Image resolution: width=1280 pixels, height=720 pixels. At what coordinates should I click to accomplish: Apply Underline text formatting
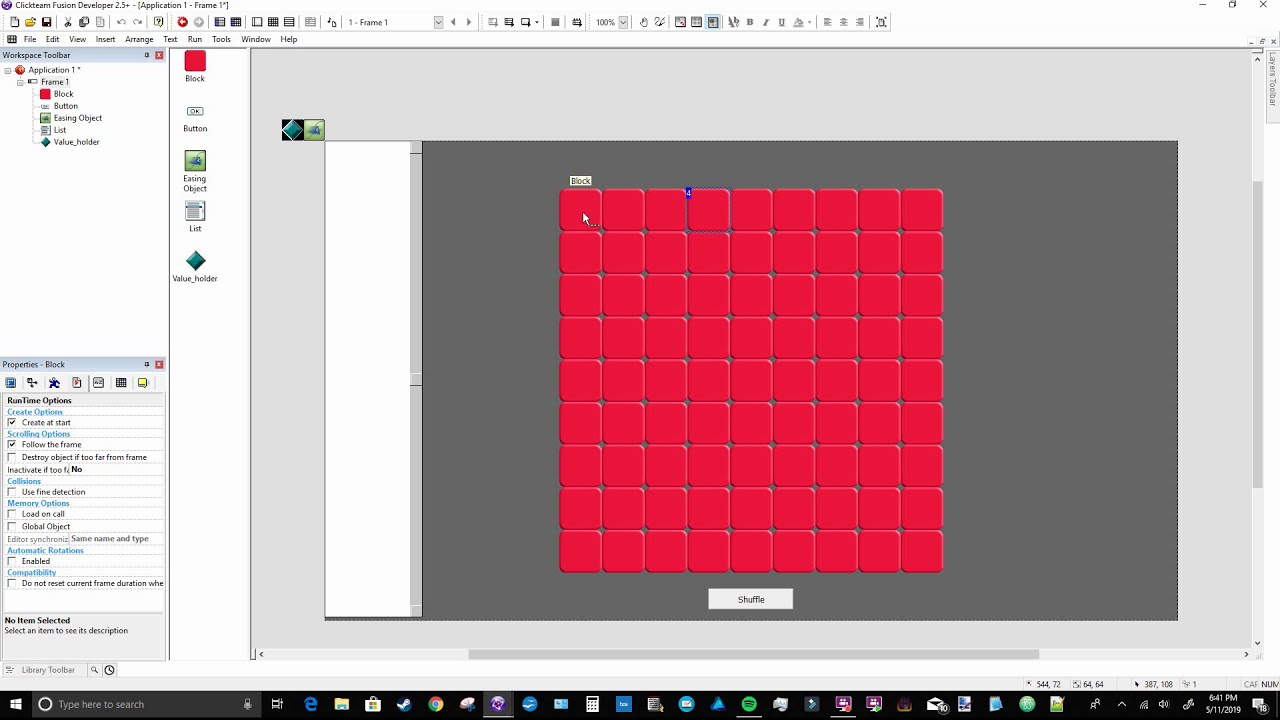781,22
